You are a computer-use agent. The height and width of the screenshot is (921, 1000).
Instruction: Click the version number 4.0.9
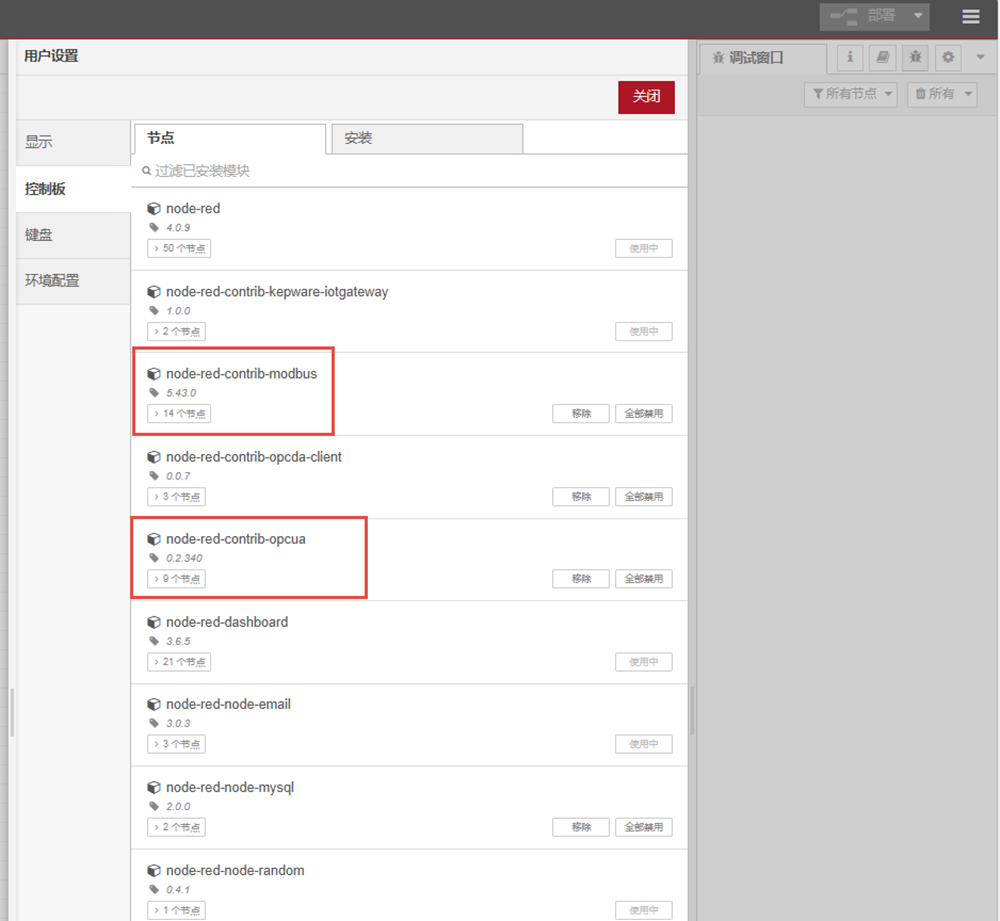[x=178, y=228]
